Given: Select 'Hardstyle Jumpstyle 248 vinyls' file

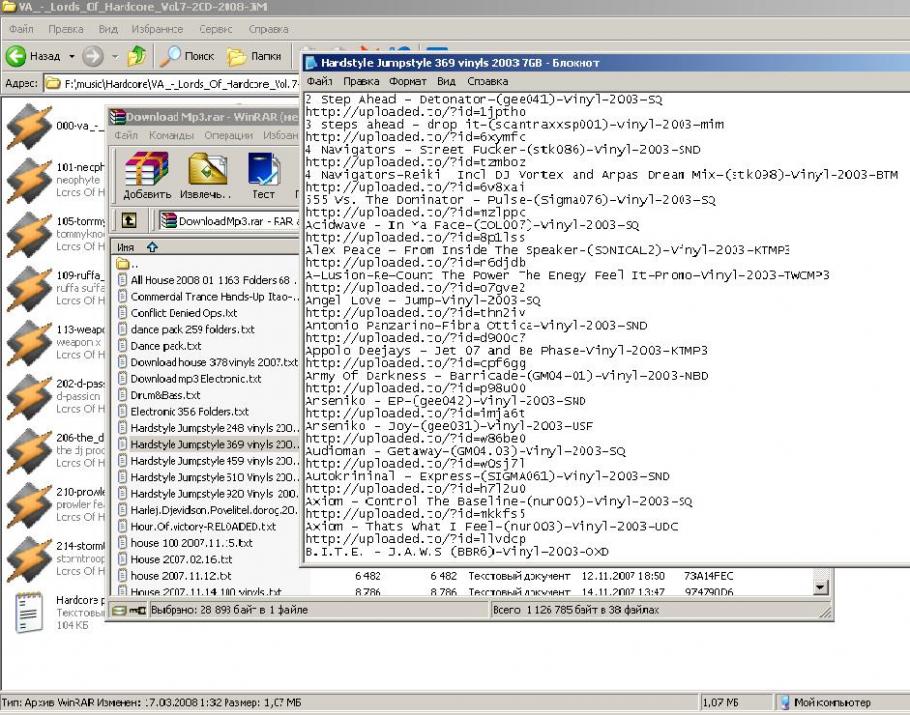Looking at the screenshot, I should pos(208,428).
